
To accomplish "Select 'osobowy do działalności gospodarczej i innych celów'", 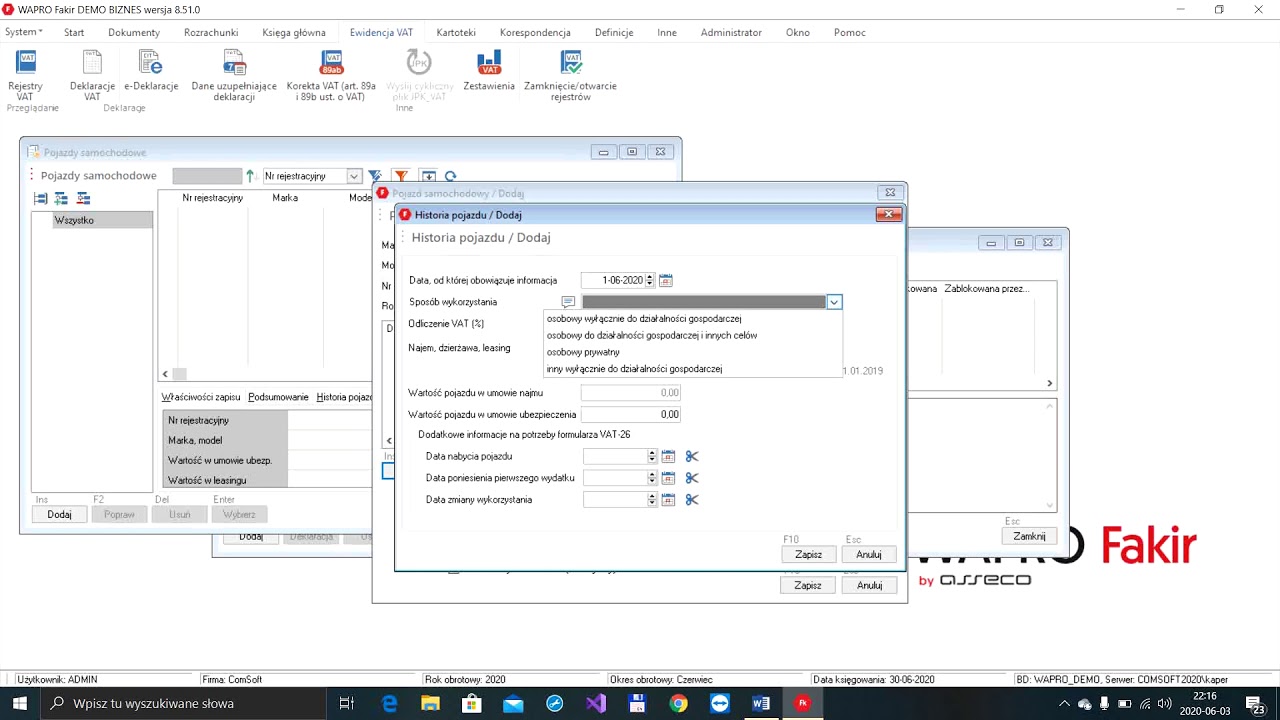I will (693, 336).
